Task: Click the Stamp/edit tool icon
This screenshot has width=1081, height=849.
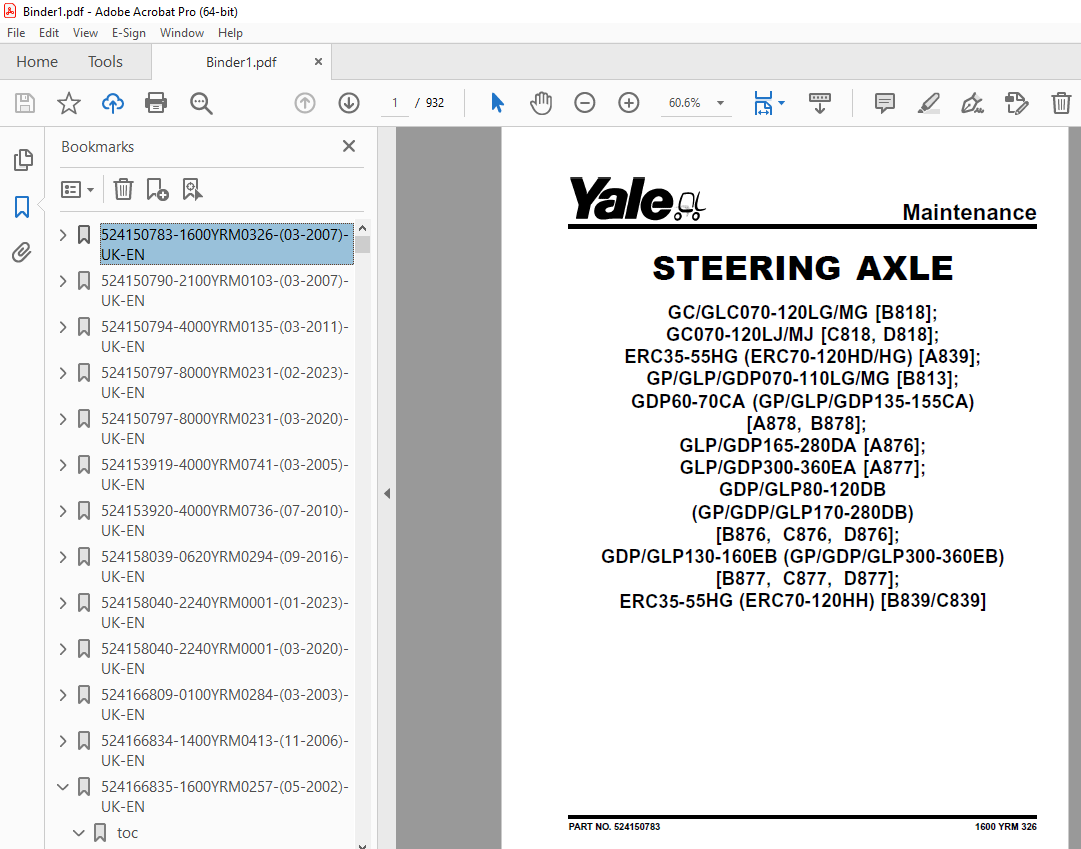Action: (x=1016, y=103)
